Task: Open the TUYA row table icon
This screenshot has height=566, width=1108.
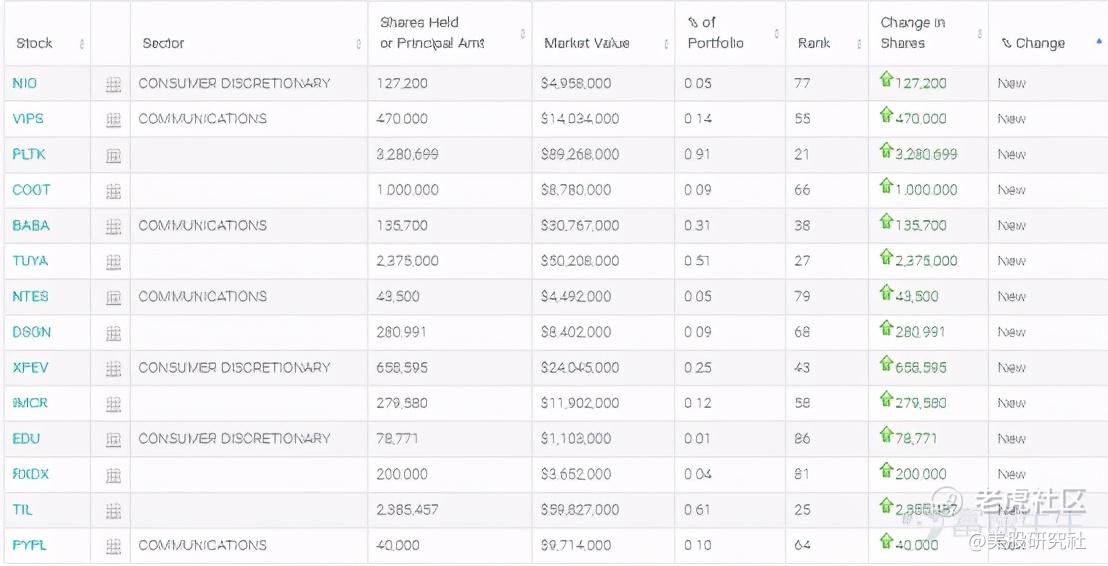Action: [x=113, y=261]
